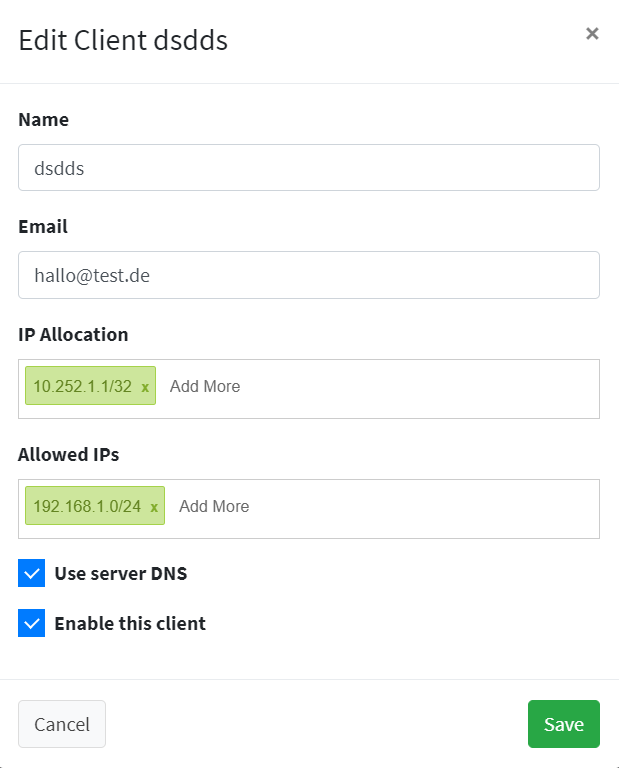Click the "Use server DNS" label text
The height and width of the screenshot is (768, 619).
(x=121, y=574)
